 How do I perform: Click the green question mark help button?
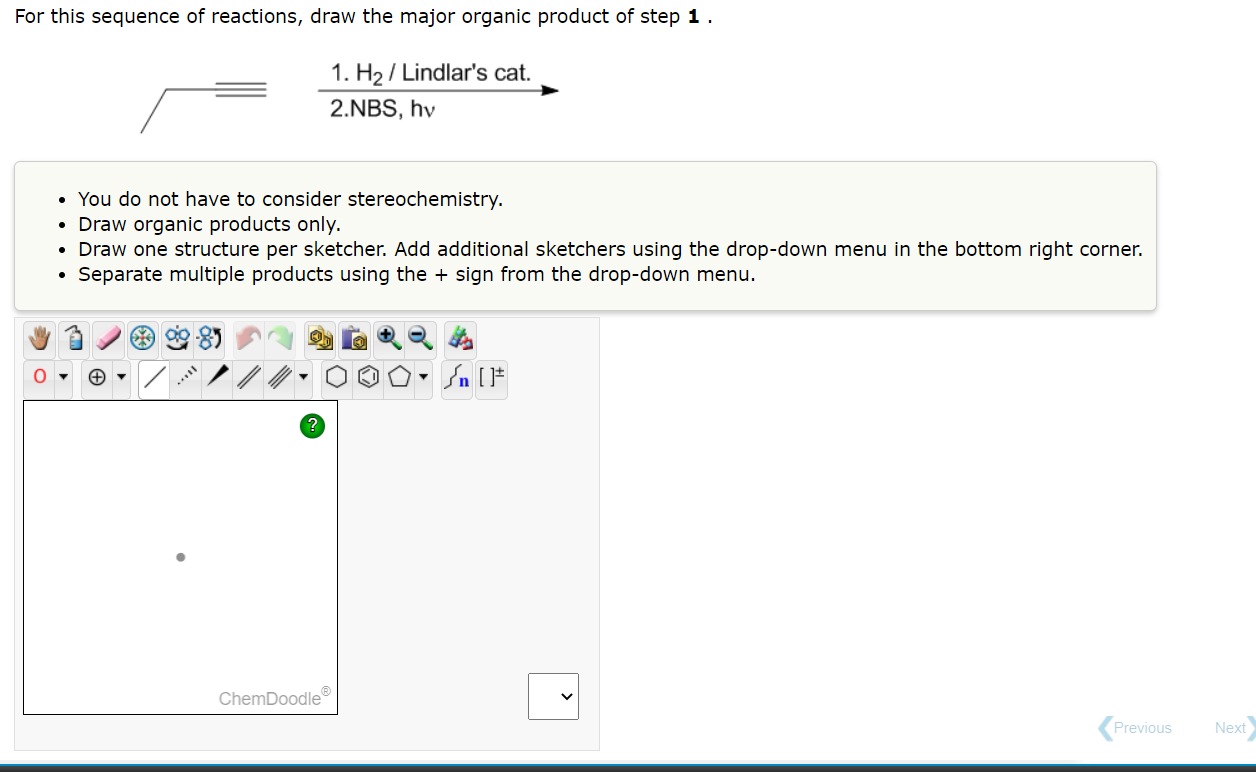coord(312,425)
